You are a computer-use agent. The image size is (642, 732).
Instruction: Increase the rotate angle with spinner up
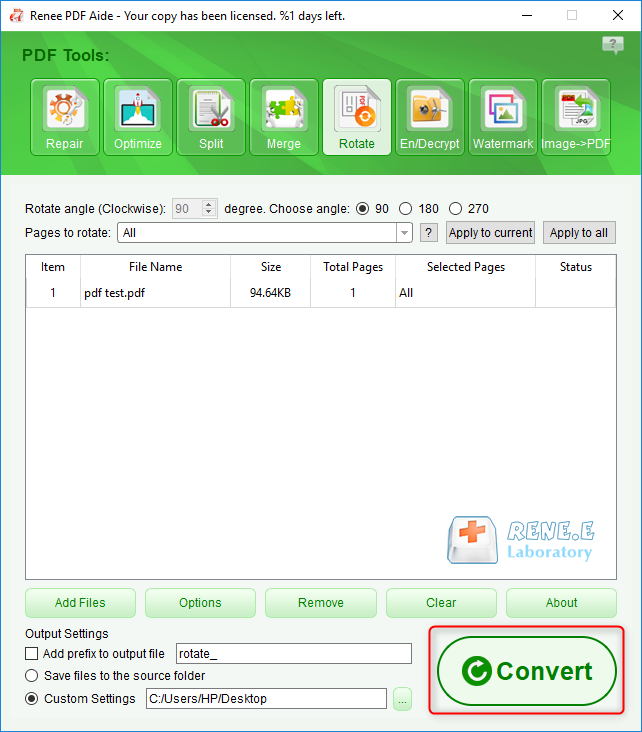pos(209,204)
